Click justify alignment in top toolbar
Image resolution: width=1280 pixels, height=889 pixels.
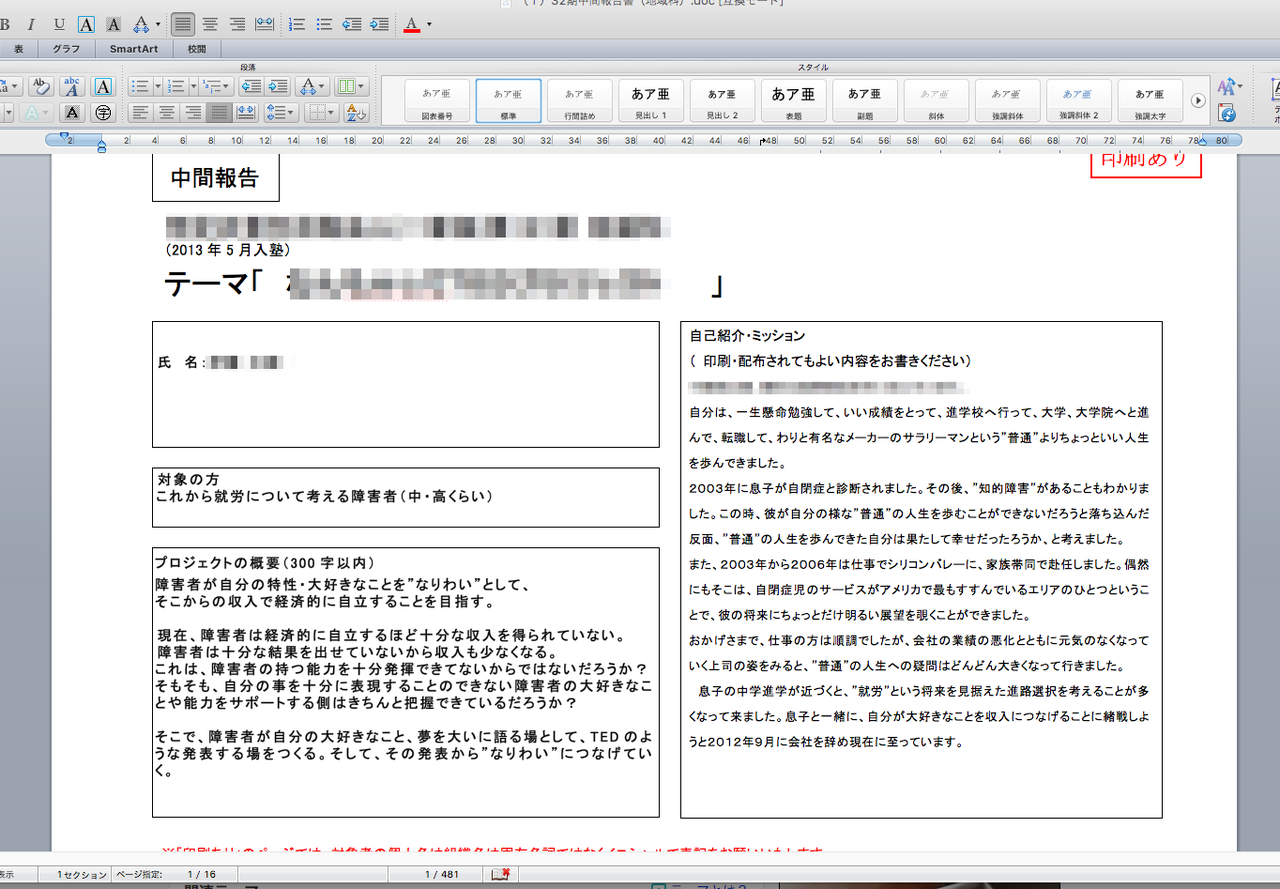point(182,24)
